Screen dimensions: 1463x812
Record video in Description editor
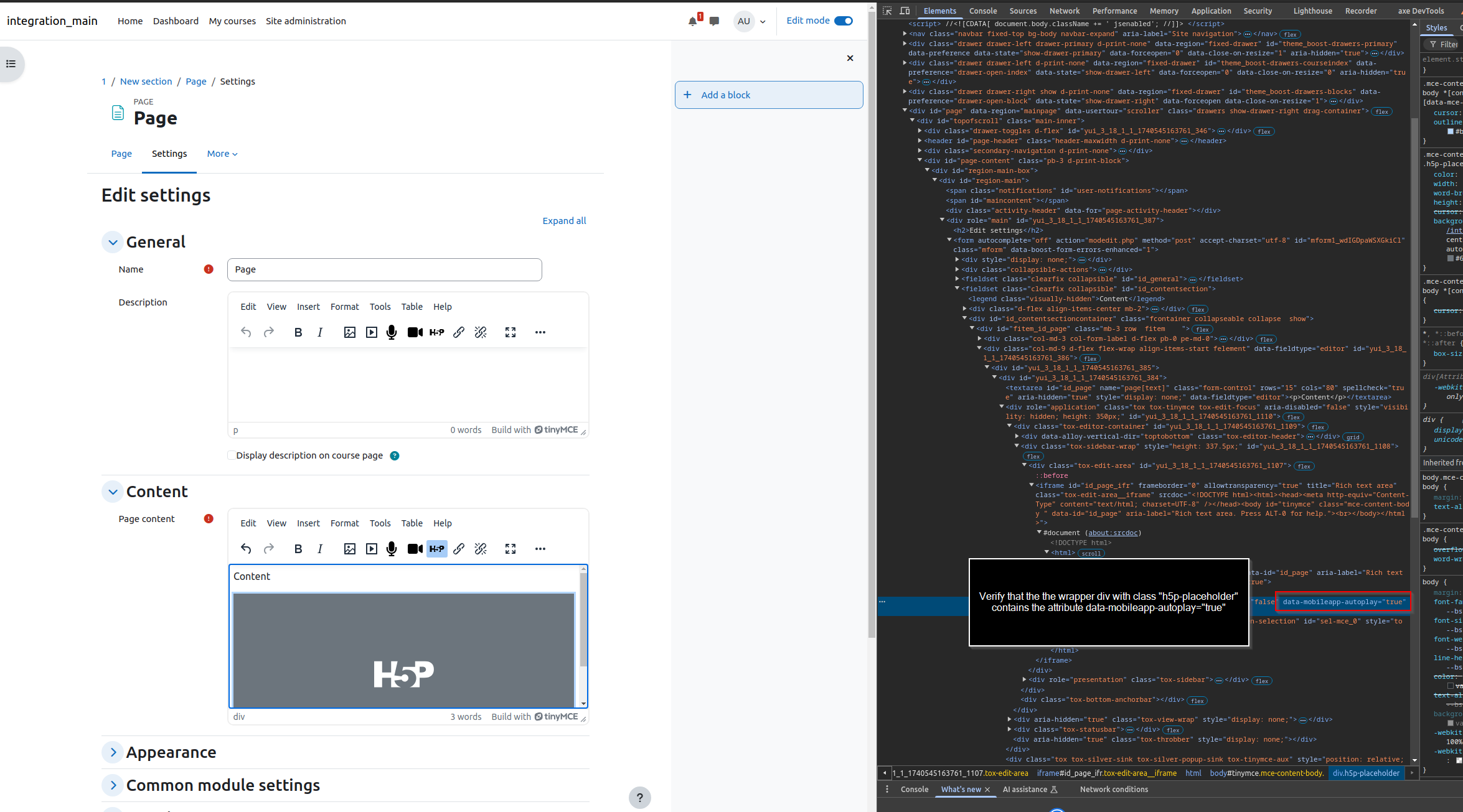tap(415, 332)
